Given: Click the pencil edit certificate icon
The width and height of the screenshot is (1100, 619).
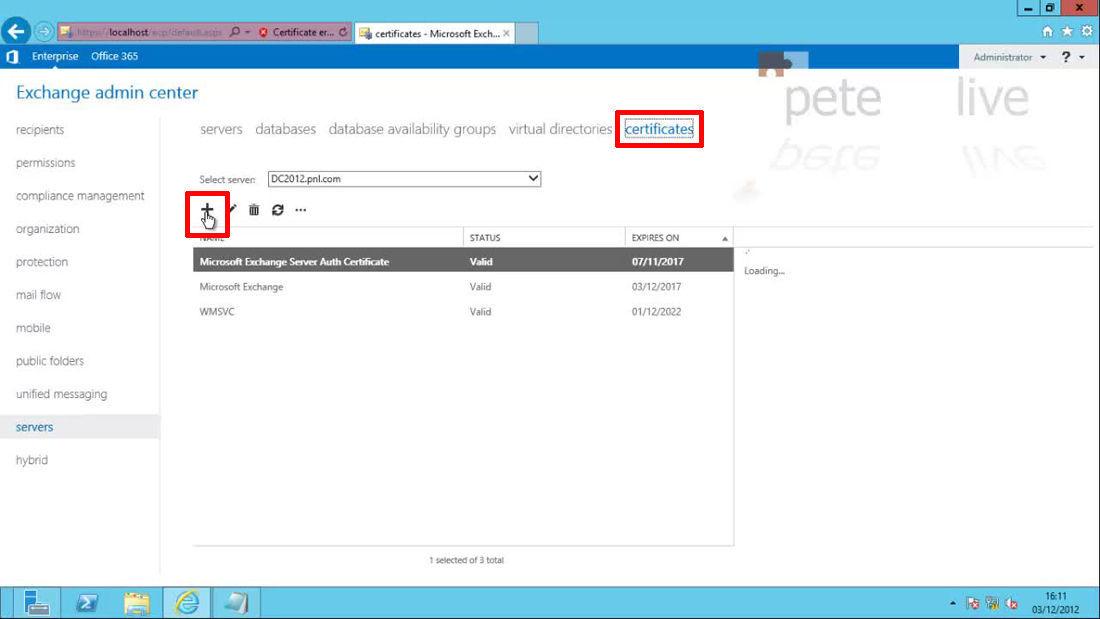Looking at the screenshot, I should (232, 210).
